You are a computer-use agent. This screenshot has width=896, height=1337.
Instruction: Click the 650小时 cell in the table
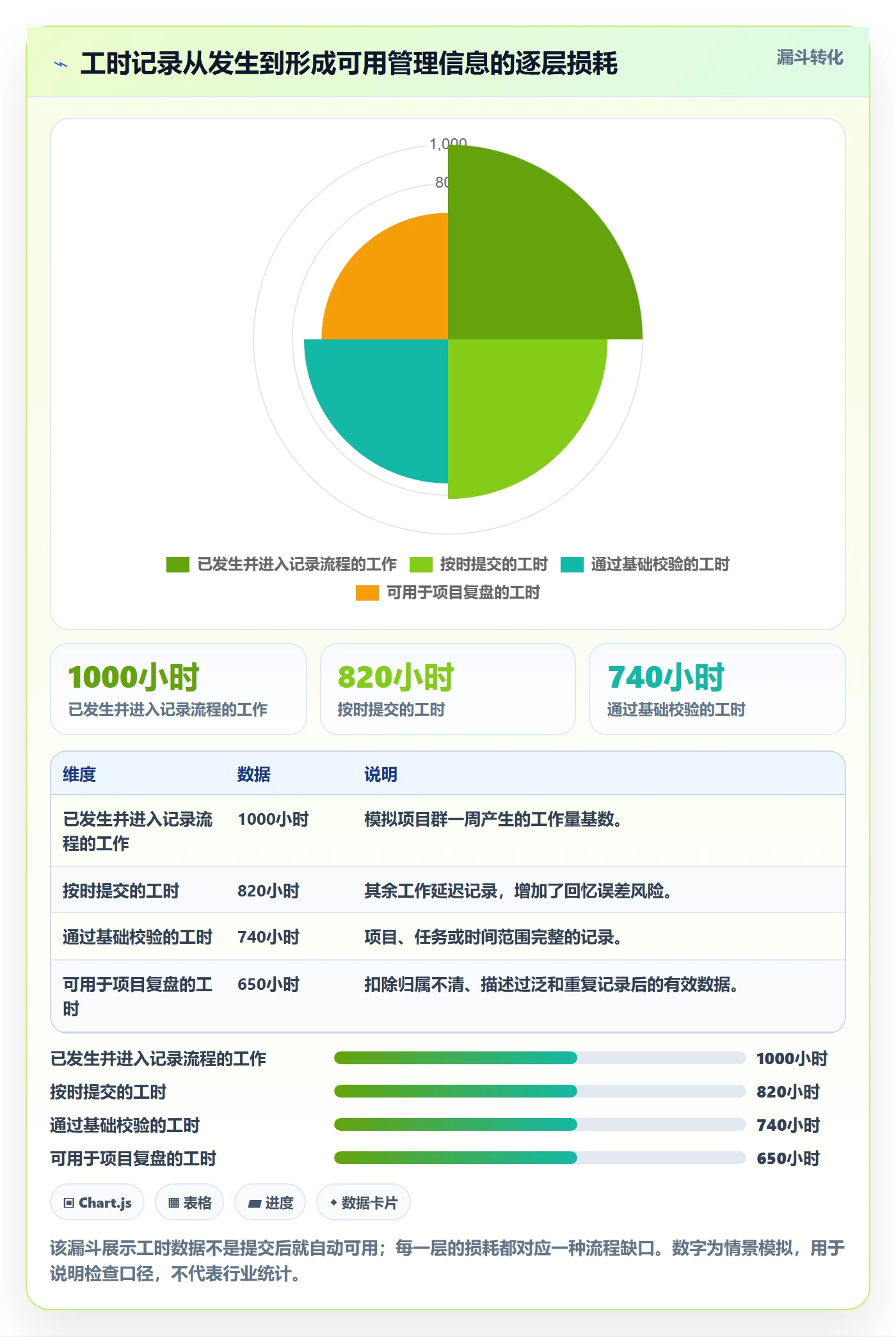tap(268, 984)
